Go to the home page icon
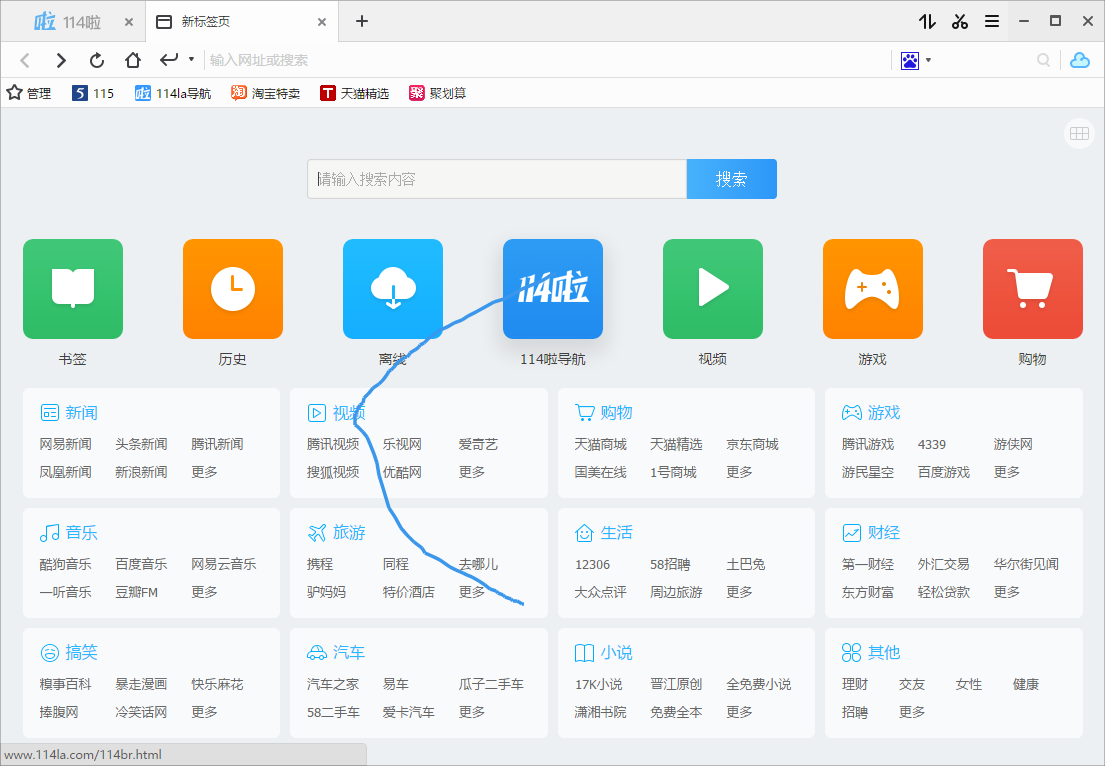This screenshot has height=766, width=1105. [132, 61]
